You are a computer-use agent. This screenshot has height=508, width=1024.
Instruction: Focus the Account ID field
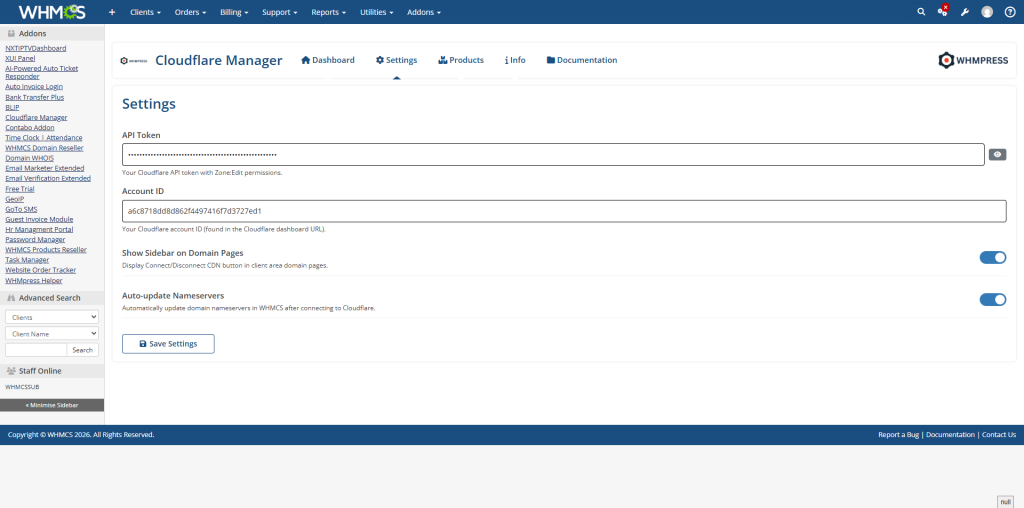pyautogui.click(x=564, y=211)
